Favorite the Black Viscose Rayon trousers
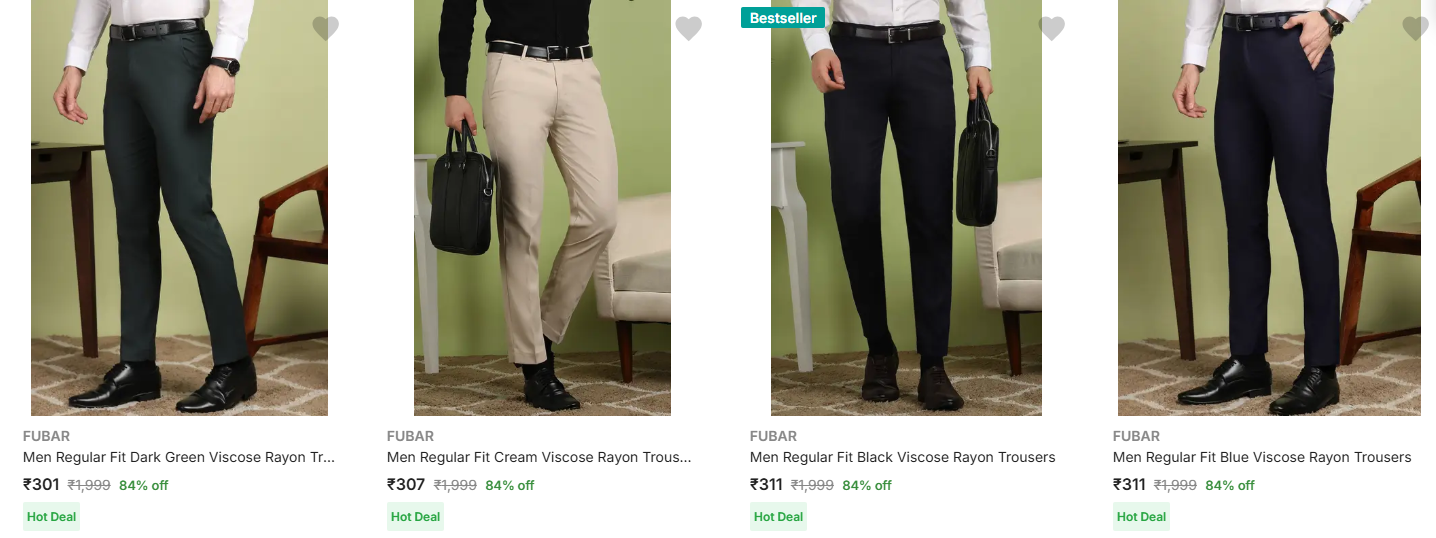 pyautogui.click(x=1051, y=28)
